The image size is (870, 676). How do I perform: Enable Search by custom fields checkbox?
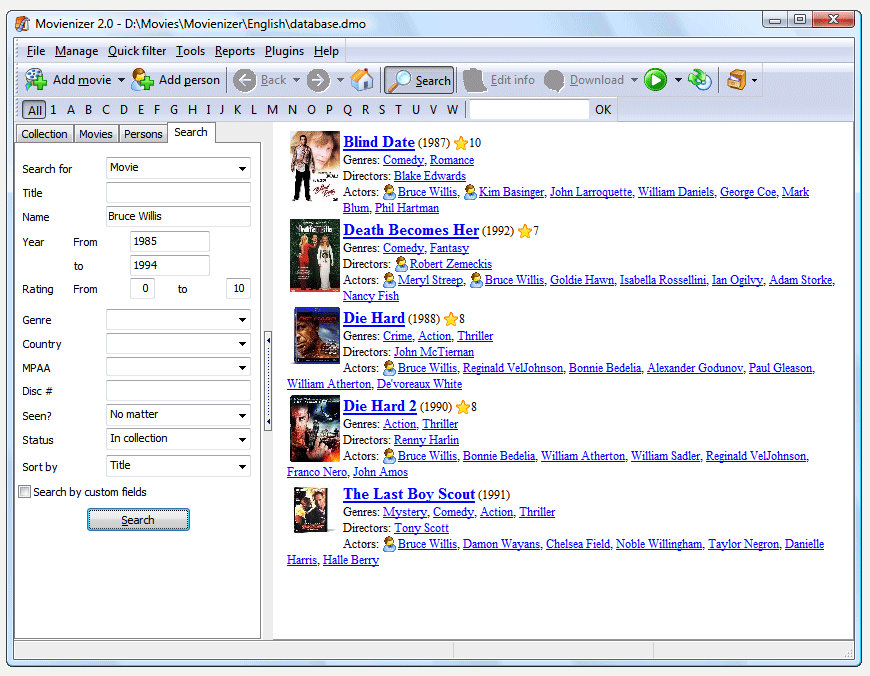click(25, 492)
